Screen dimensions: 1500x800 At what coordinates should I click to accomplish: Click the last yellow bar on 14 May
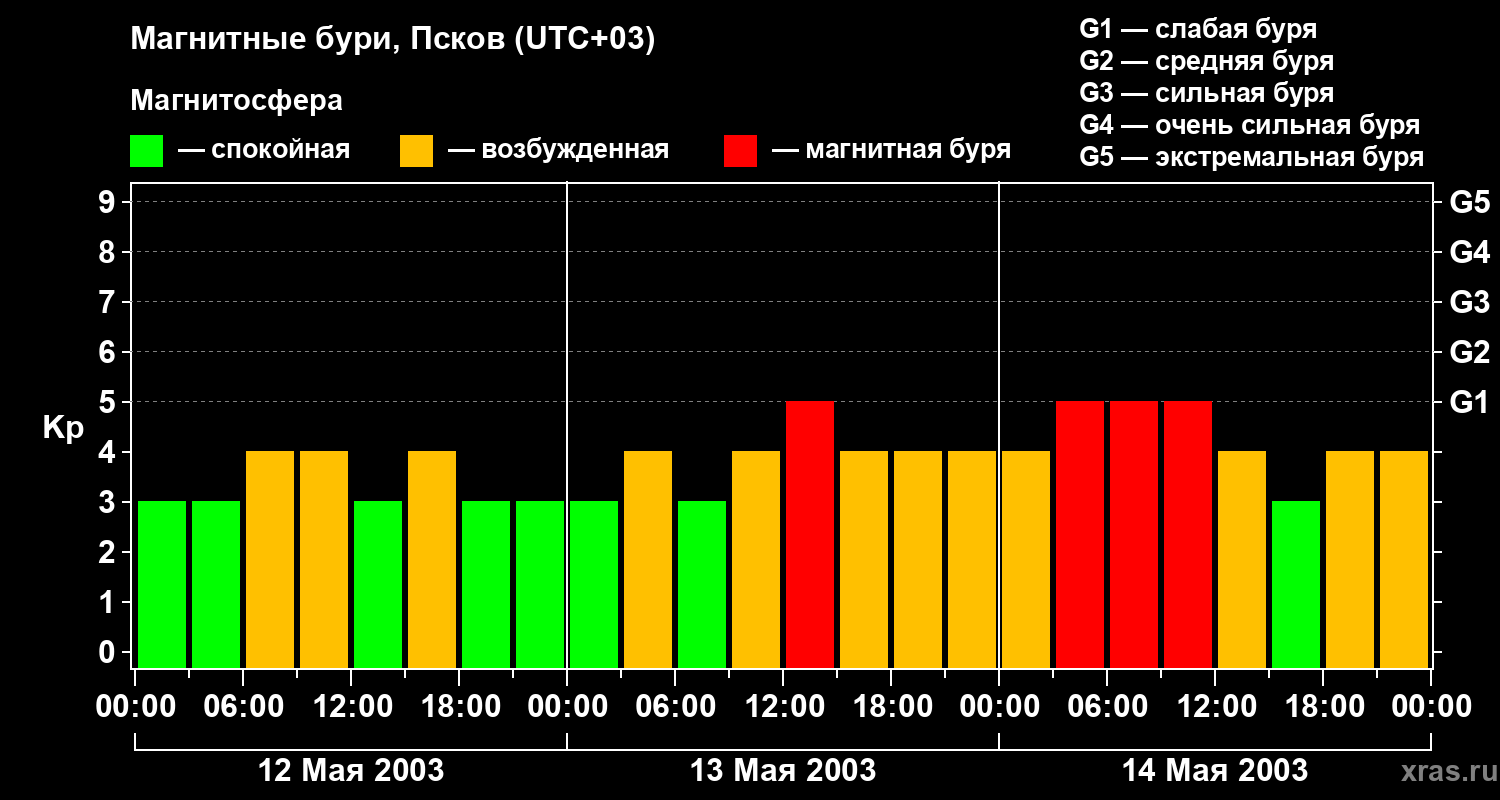[1404, 559]
